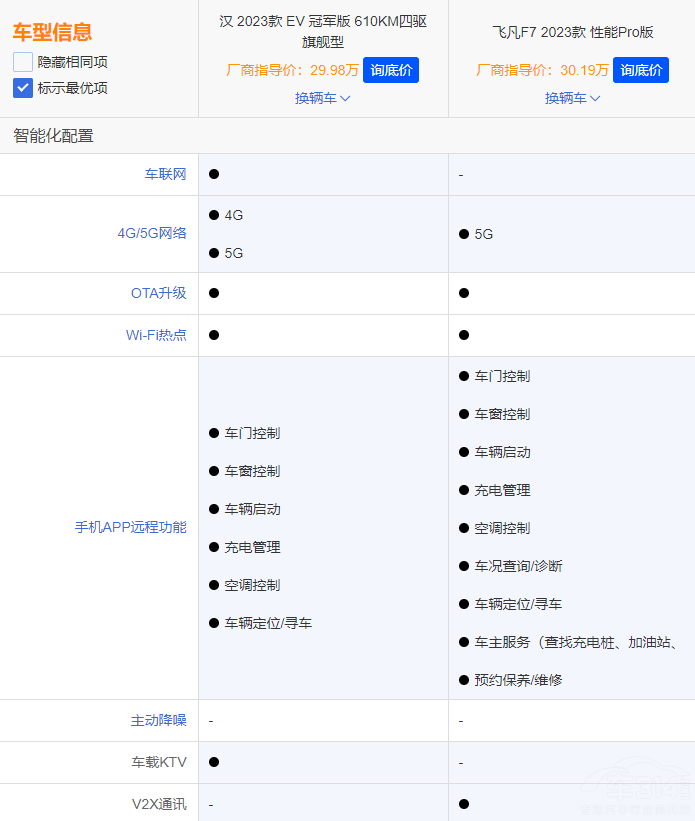This screenshot has height=821, width=695.
Task: Click the V2X通讯 row label
Action: coord(159,804)
